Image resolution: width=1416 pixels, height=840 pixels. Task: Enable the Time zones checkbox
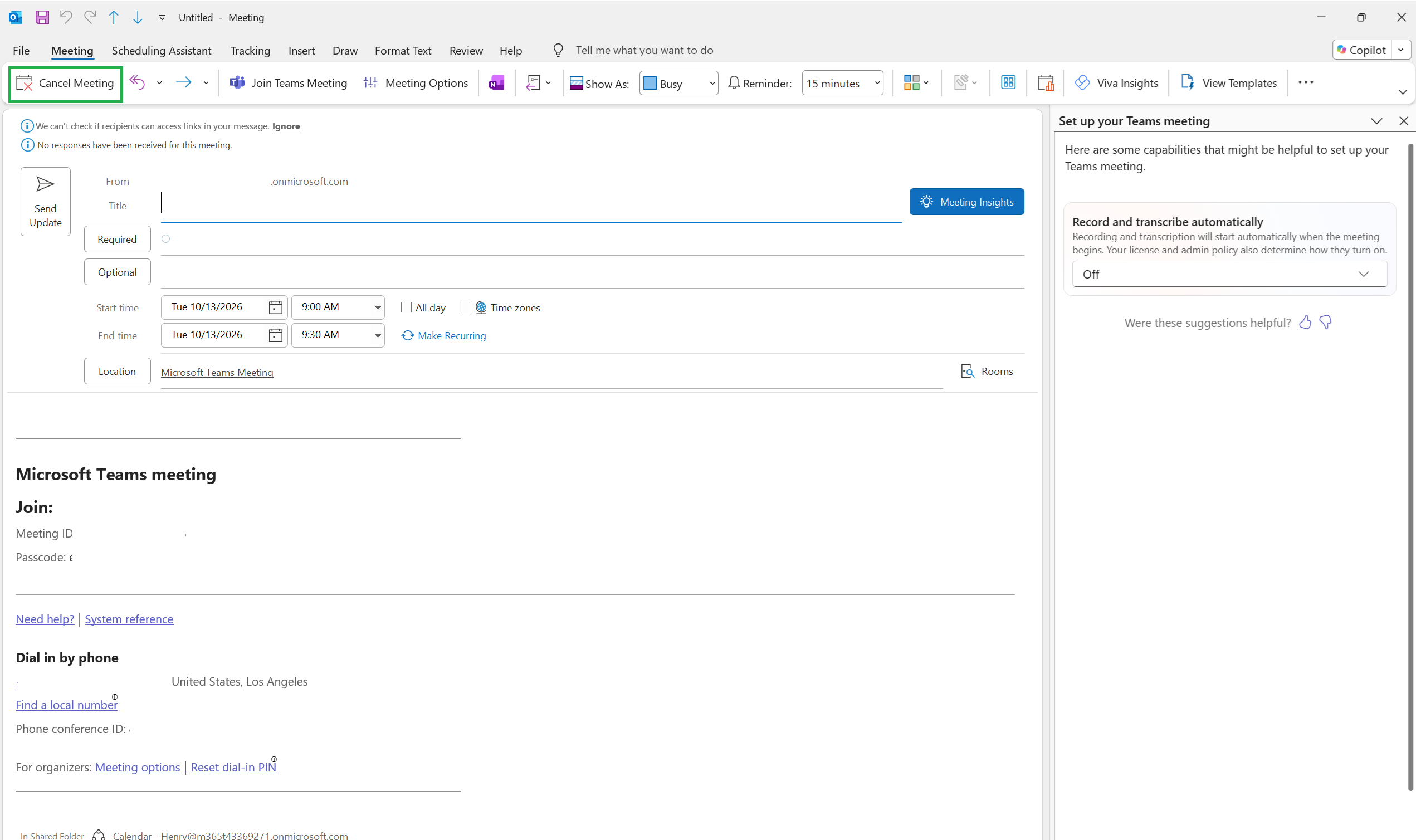pyautogui.click(x=465, y=307)
